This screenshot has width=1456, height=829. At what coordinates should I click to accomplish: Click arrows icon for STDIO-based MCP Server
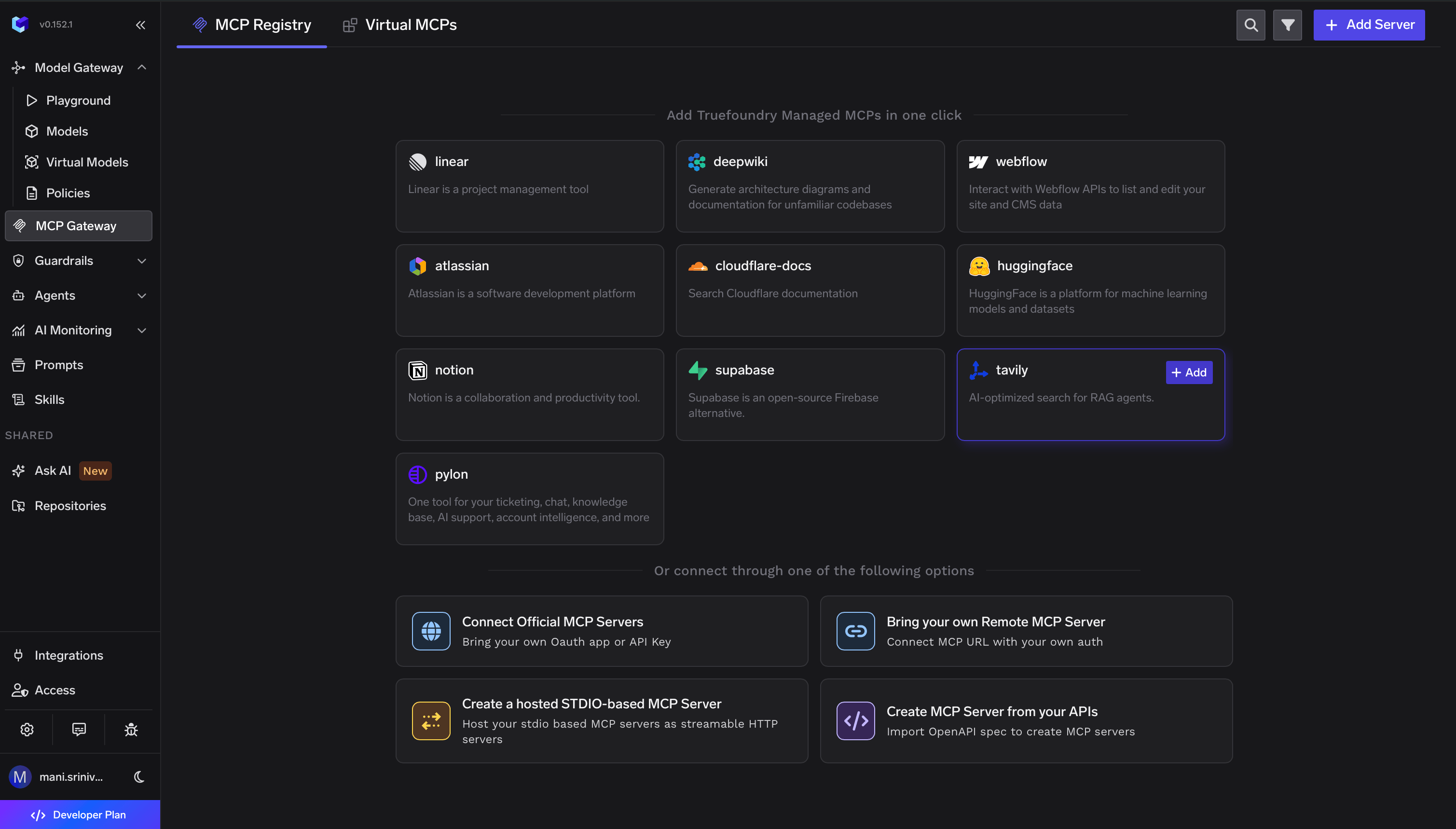[431, 721]
